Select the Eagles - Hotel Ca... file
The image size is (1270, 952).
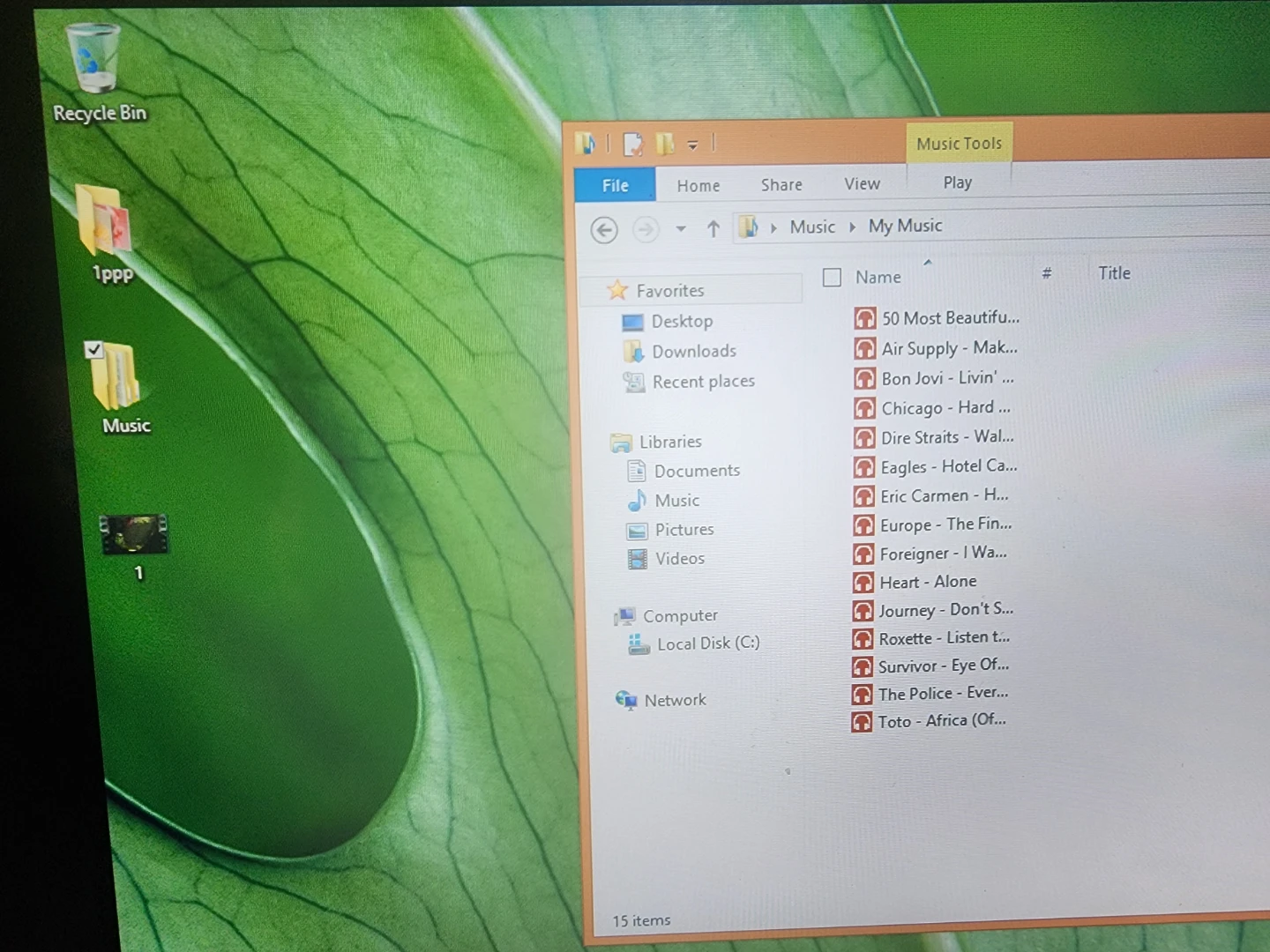[x=935, y=466]
